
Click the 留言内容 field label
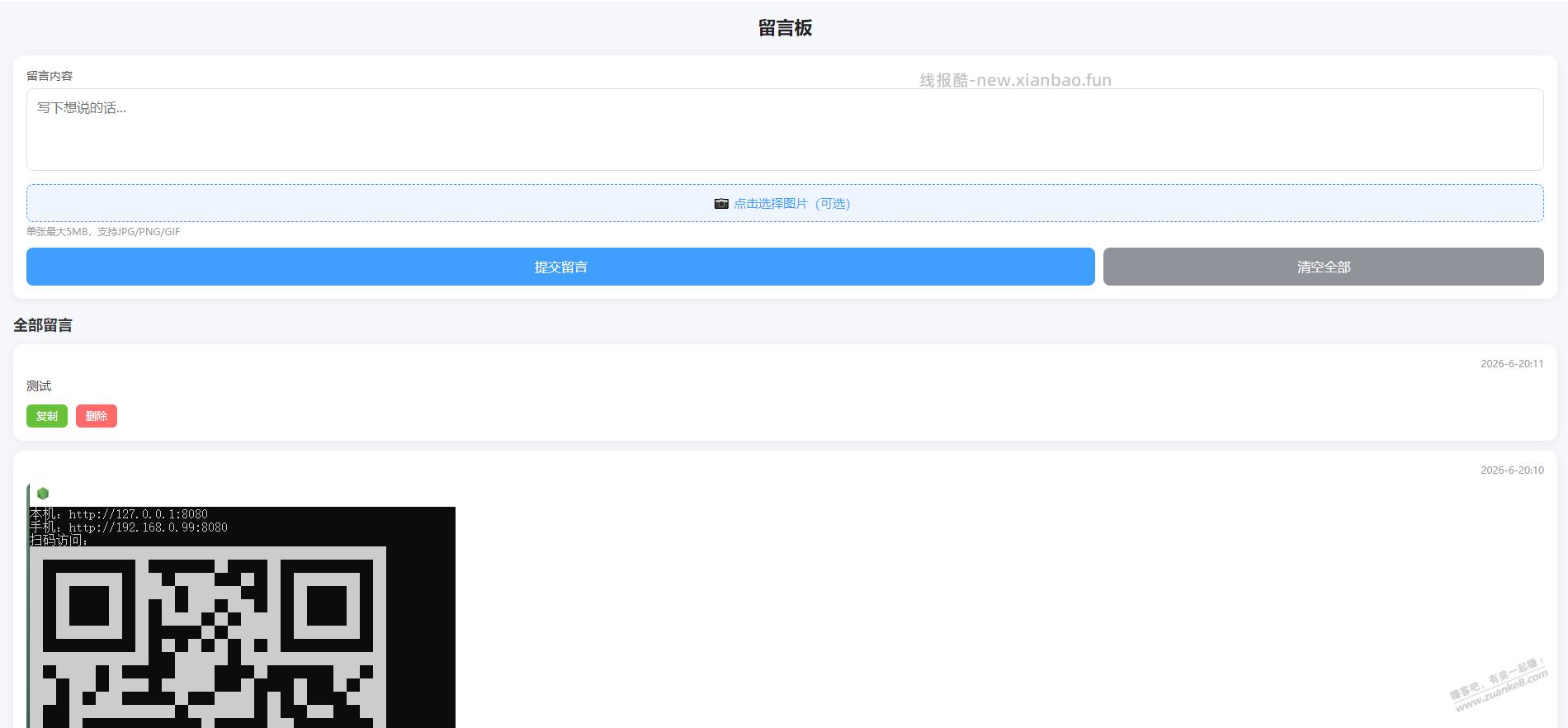pyautogui.click(x=50, y=76)
